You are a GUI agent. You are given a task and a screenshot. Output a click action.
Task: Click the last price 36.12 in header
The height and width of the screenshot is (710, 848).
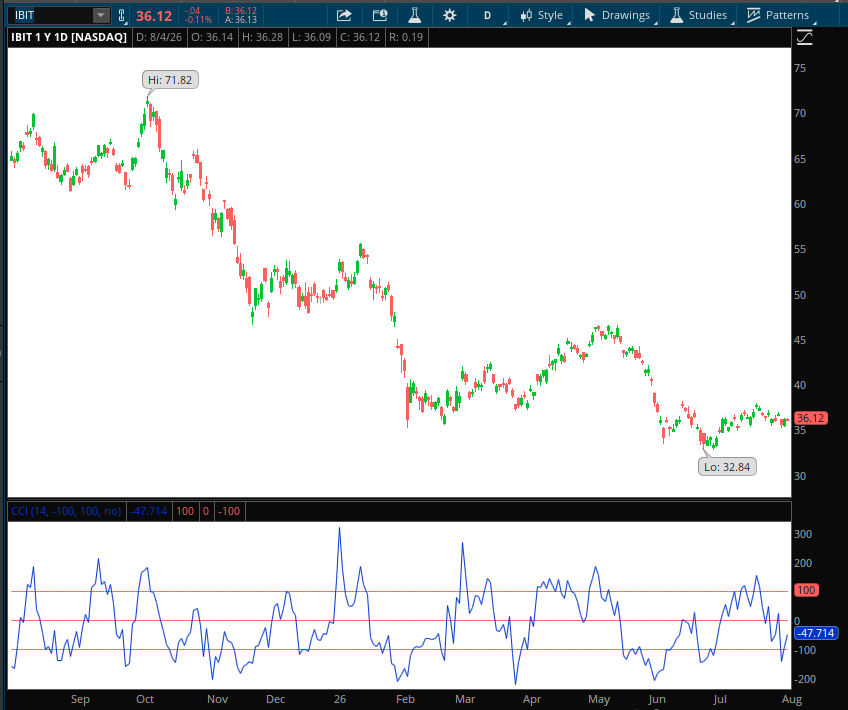[154, 16]
